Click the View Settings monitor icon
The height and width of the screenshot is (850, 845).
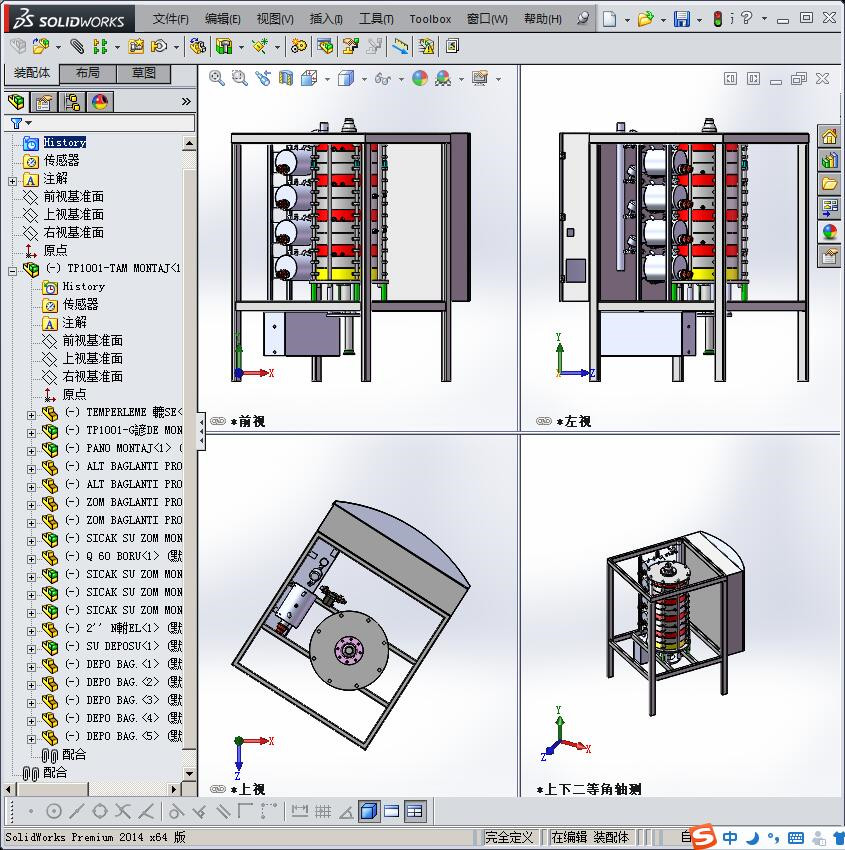click(x=480, y=79)
